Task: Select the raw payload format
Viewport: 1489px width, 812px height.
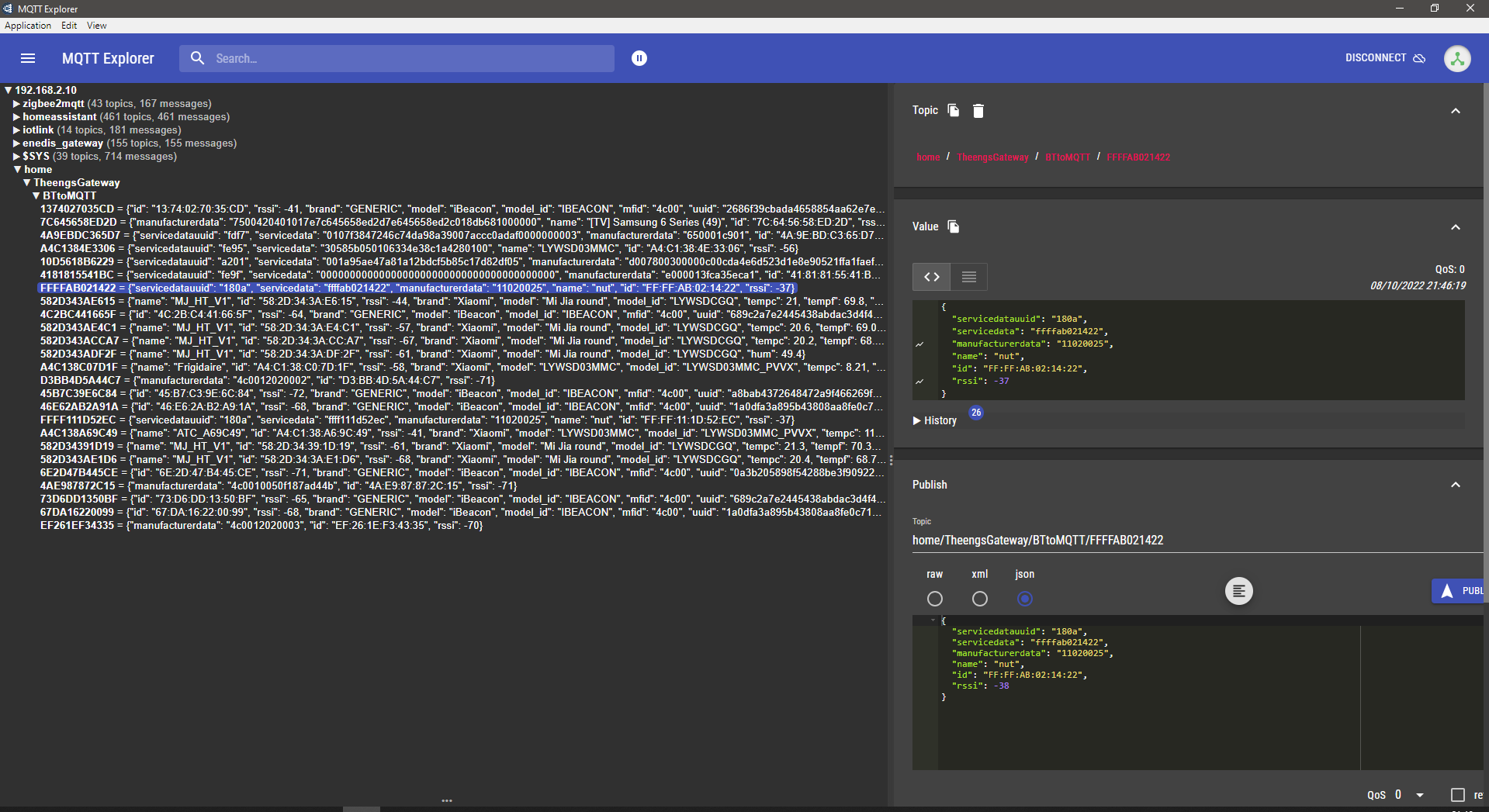Action: click(x=934, y=599)
